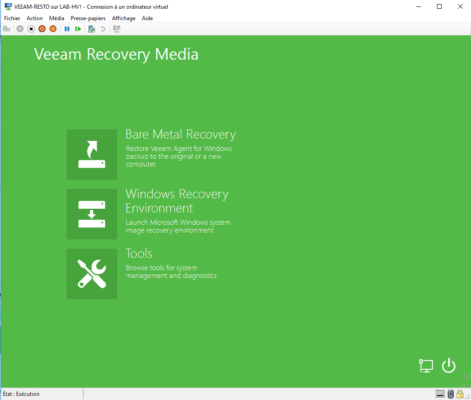This screenshot has width=471, height=400.
Task: Select the Bare Metal Recovery heading
Action: click(181, 134)
